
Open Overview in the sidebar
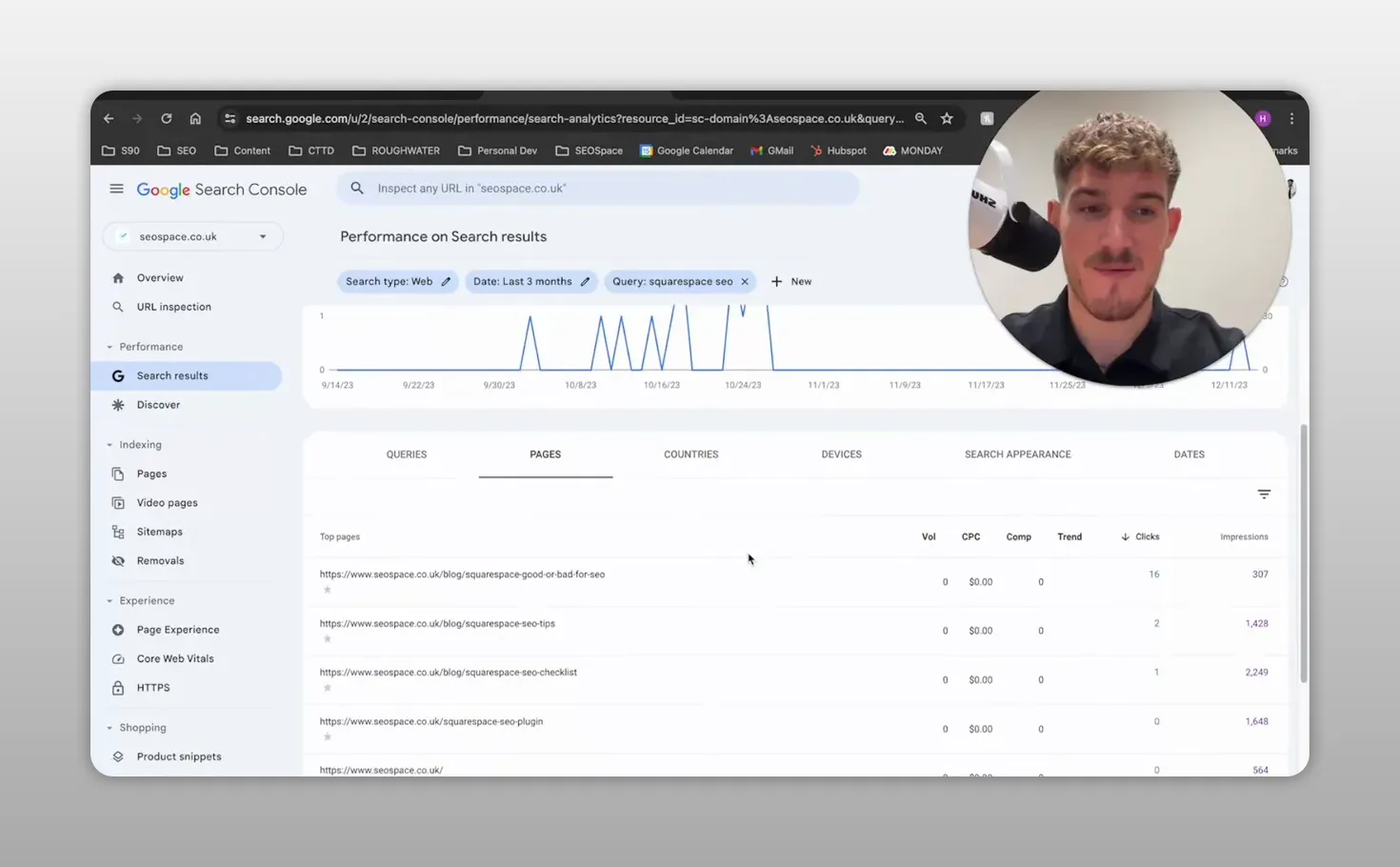159,278
